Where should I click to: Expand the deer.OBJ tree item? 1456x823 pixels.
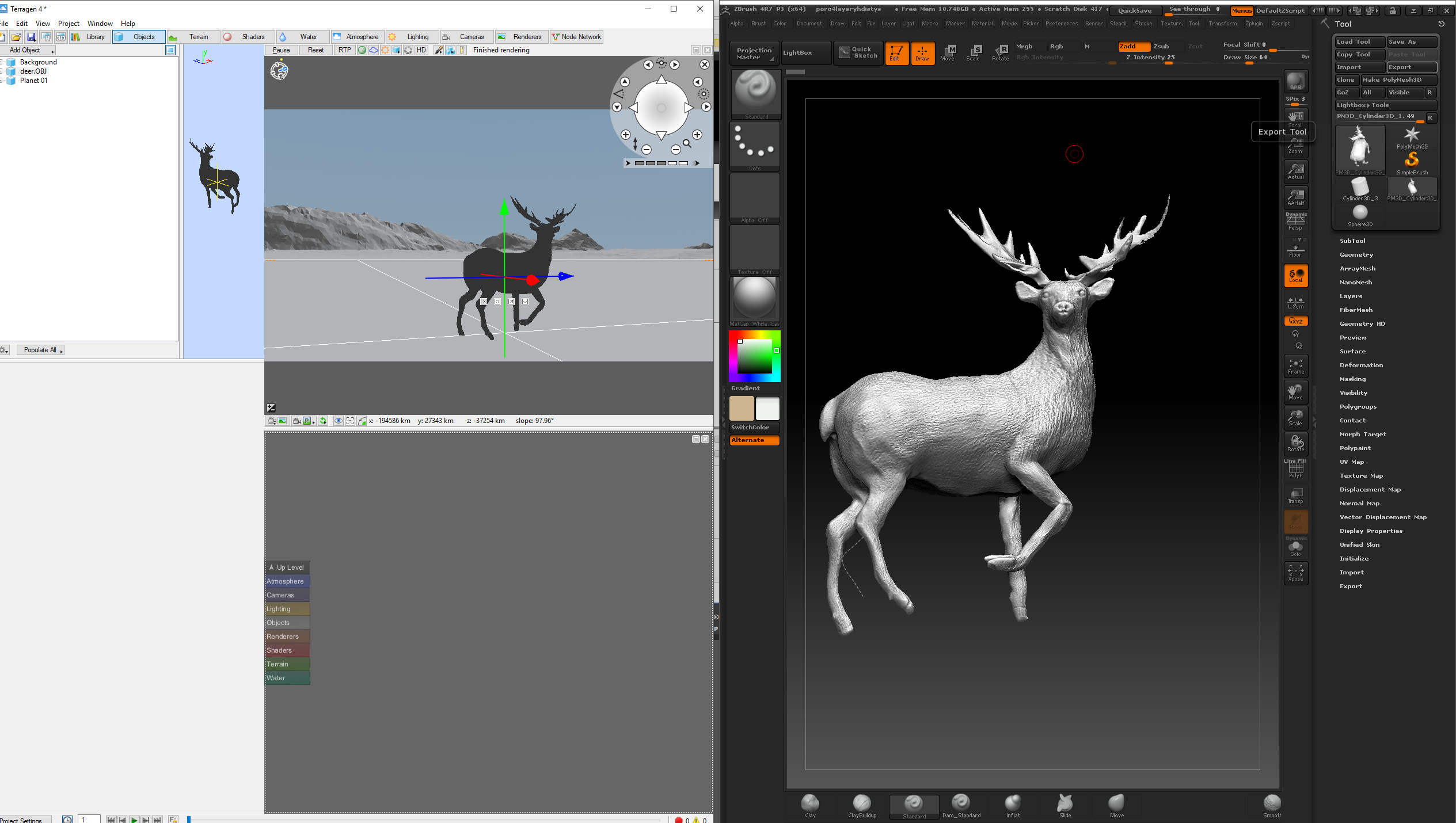coord(2,71)
